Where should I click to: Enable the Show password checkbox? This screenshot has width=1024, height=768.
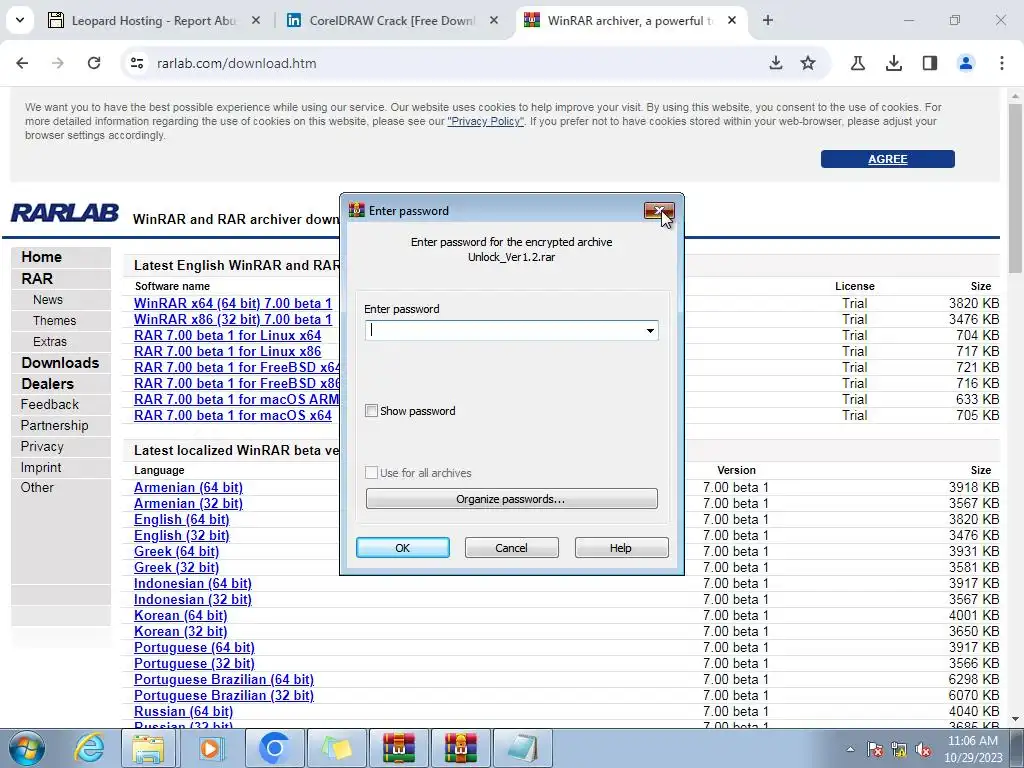pyautogui.click(x=372, y=411)
